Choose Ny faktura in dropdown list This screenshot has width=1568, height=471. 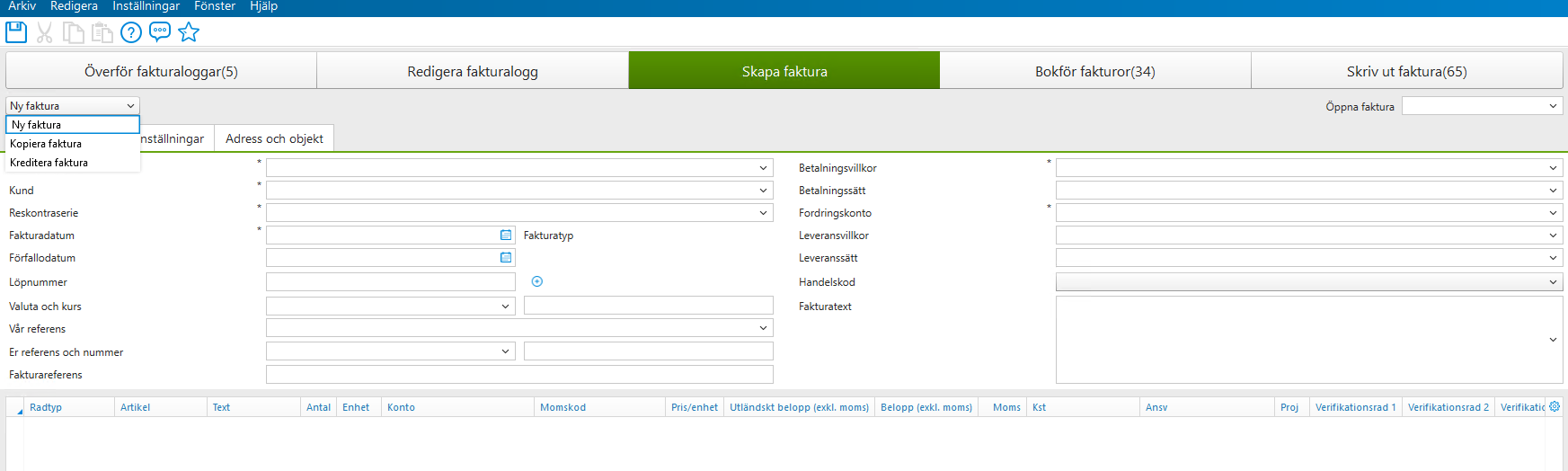[x=73, y=125]
